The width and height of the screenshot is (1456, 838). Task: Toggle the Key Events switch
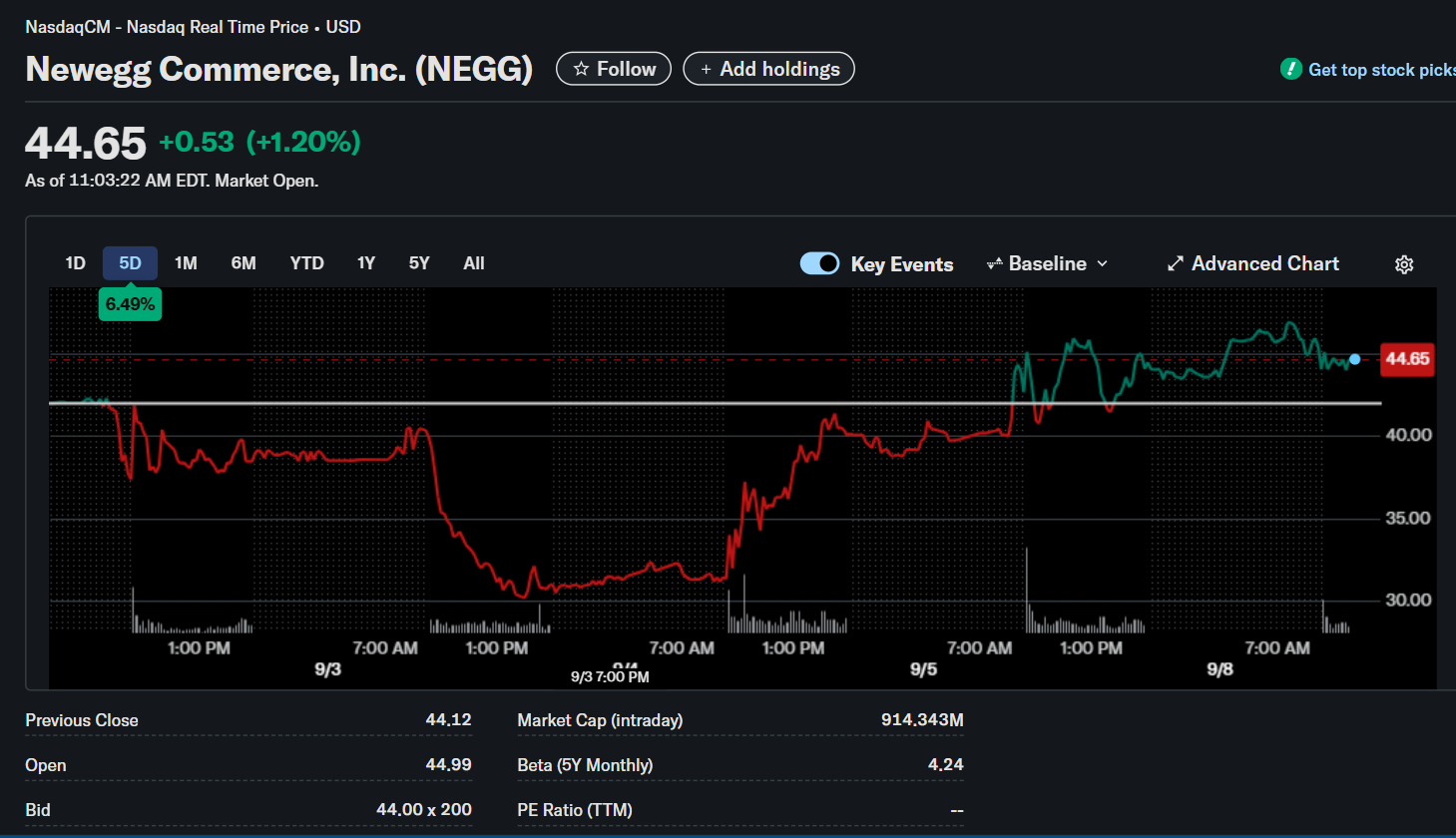point(820,263)
